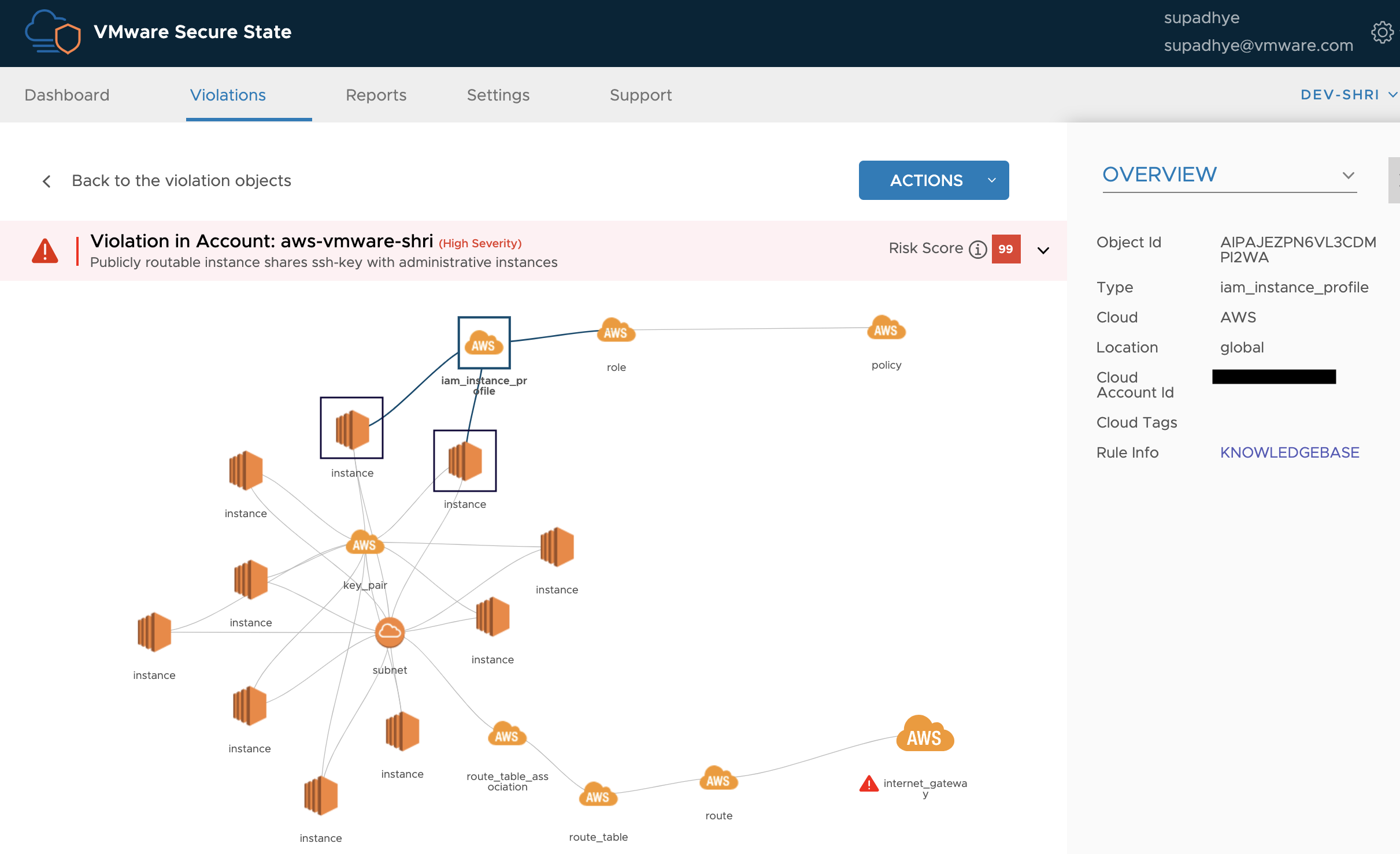Screen dimensions: 1400x854
Task: Switch to the Dashboard tab
Action: point(66,95)
